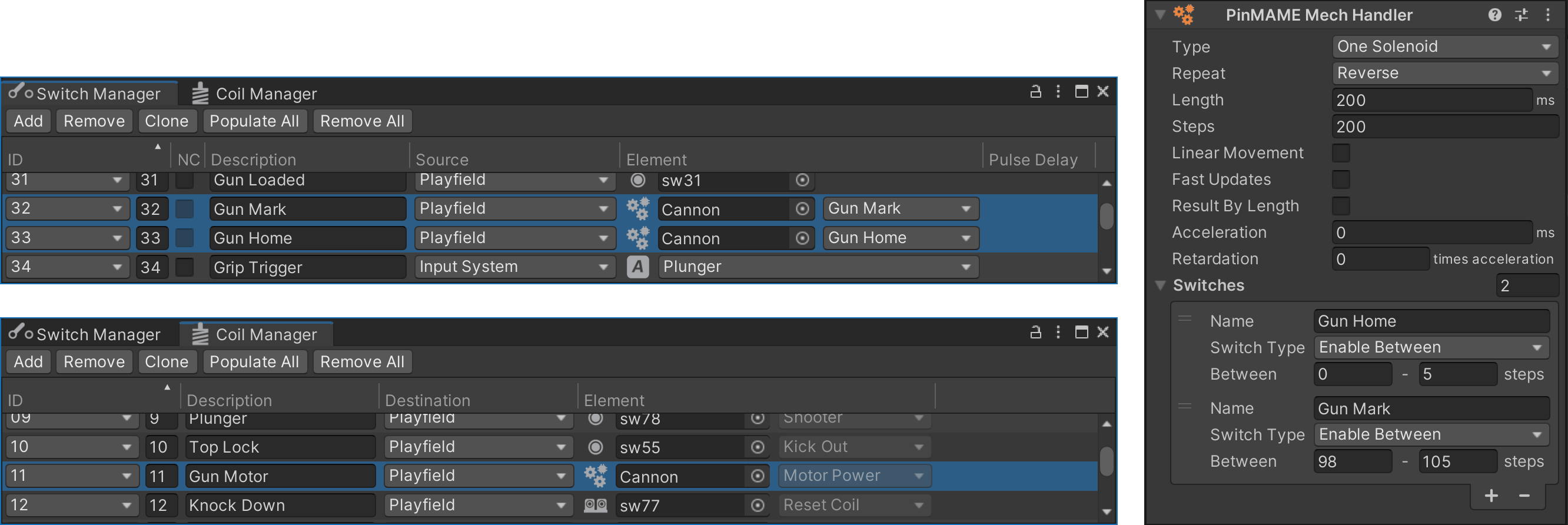Screen dimensions: 1568x525
Task: Click the Length input field showing 200
Action: tap(1431, 101)
